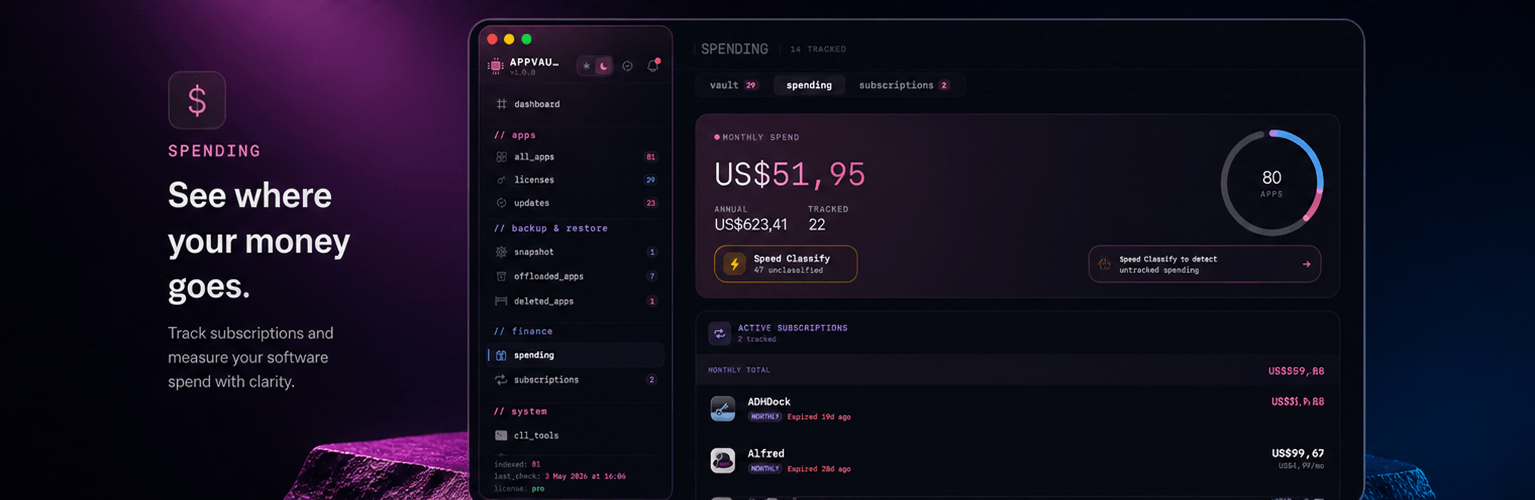Click the lightning bolt icon on Speed Classify
The image size is (1535, 500).
tap(735, 264)
